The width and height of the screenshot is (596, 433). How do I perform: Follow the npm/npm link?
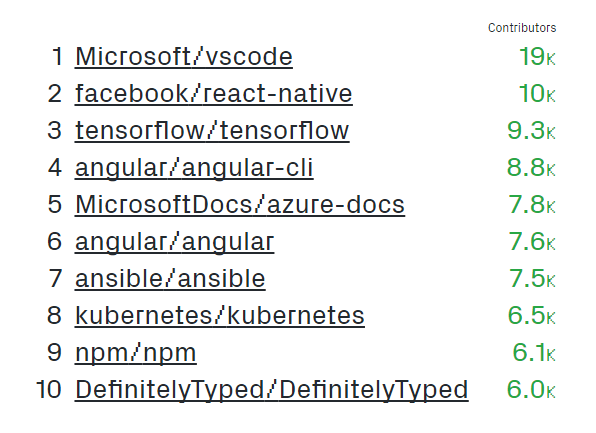(x=136, y=353)
